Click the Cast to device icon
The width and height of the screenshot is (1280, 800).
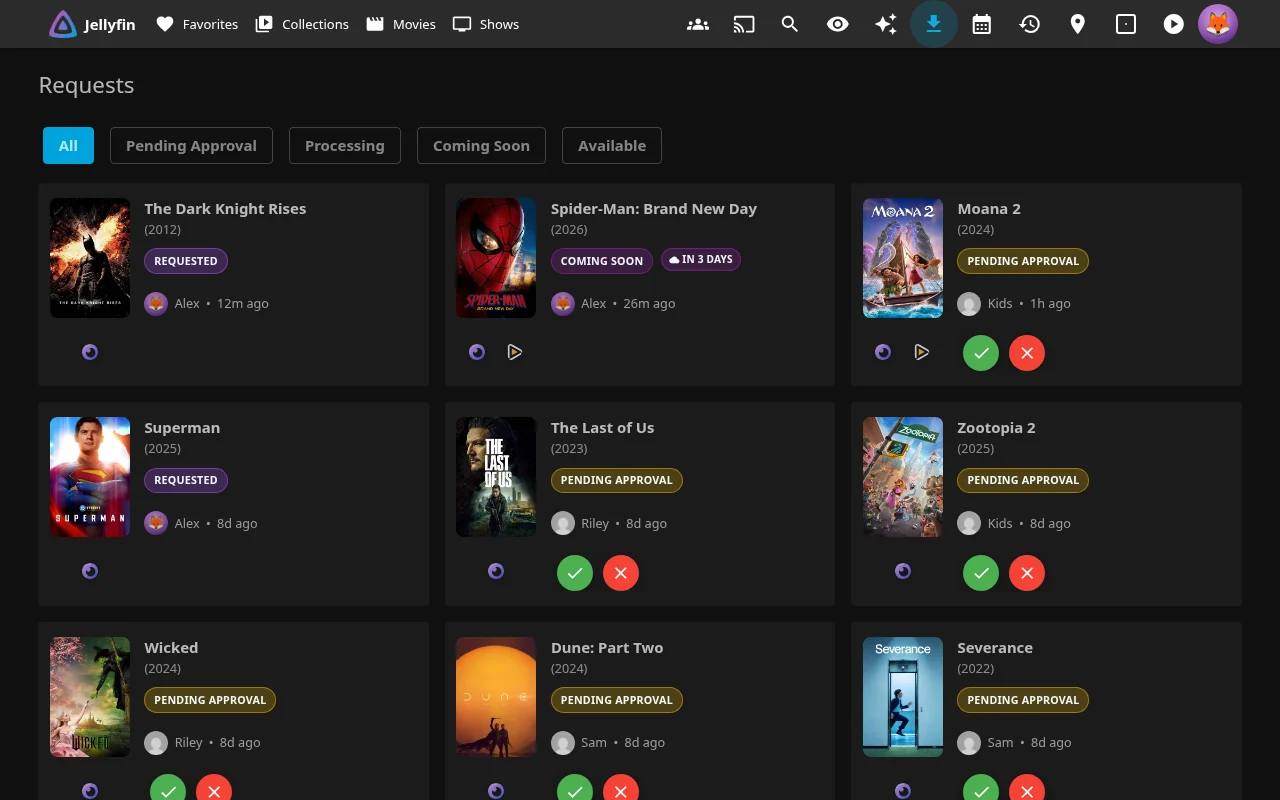744,24
